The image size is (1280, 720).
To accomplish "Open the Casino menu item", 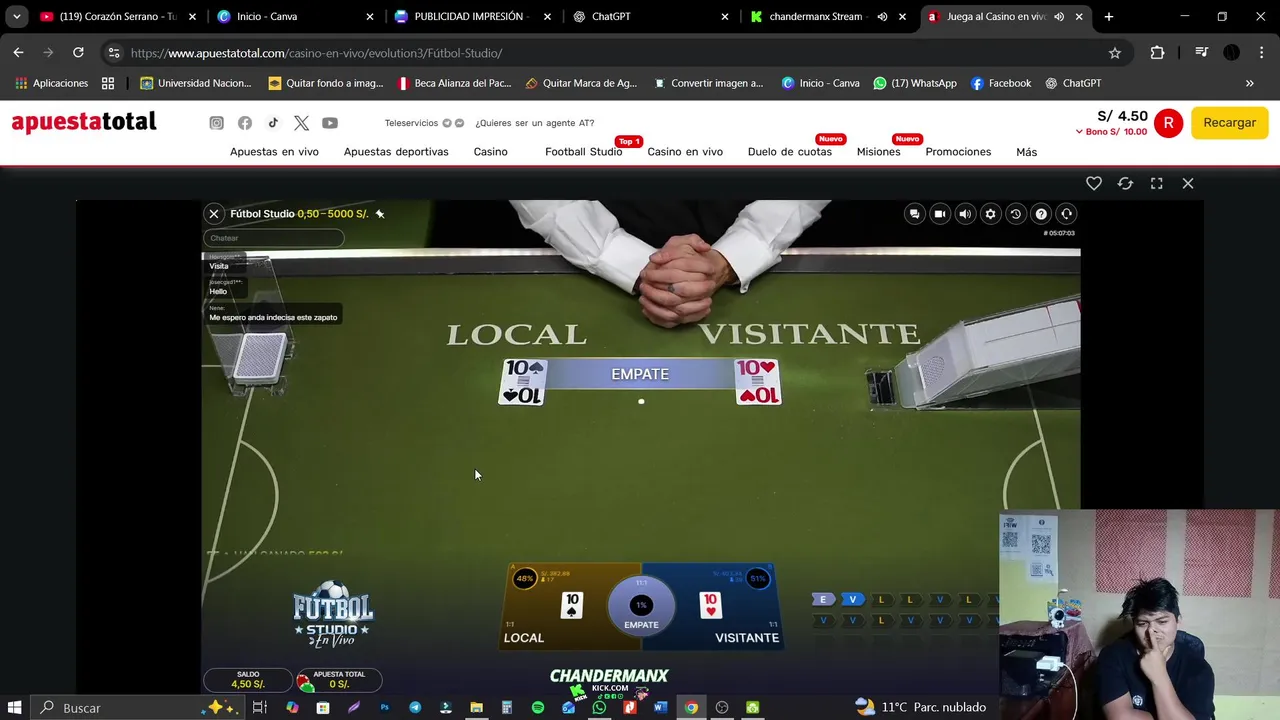I will click(490, 152).
